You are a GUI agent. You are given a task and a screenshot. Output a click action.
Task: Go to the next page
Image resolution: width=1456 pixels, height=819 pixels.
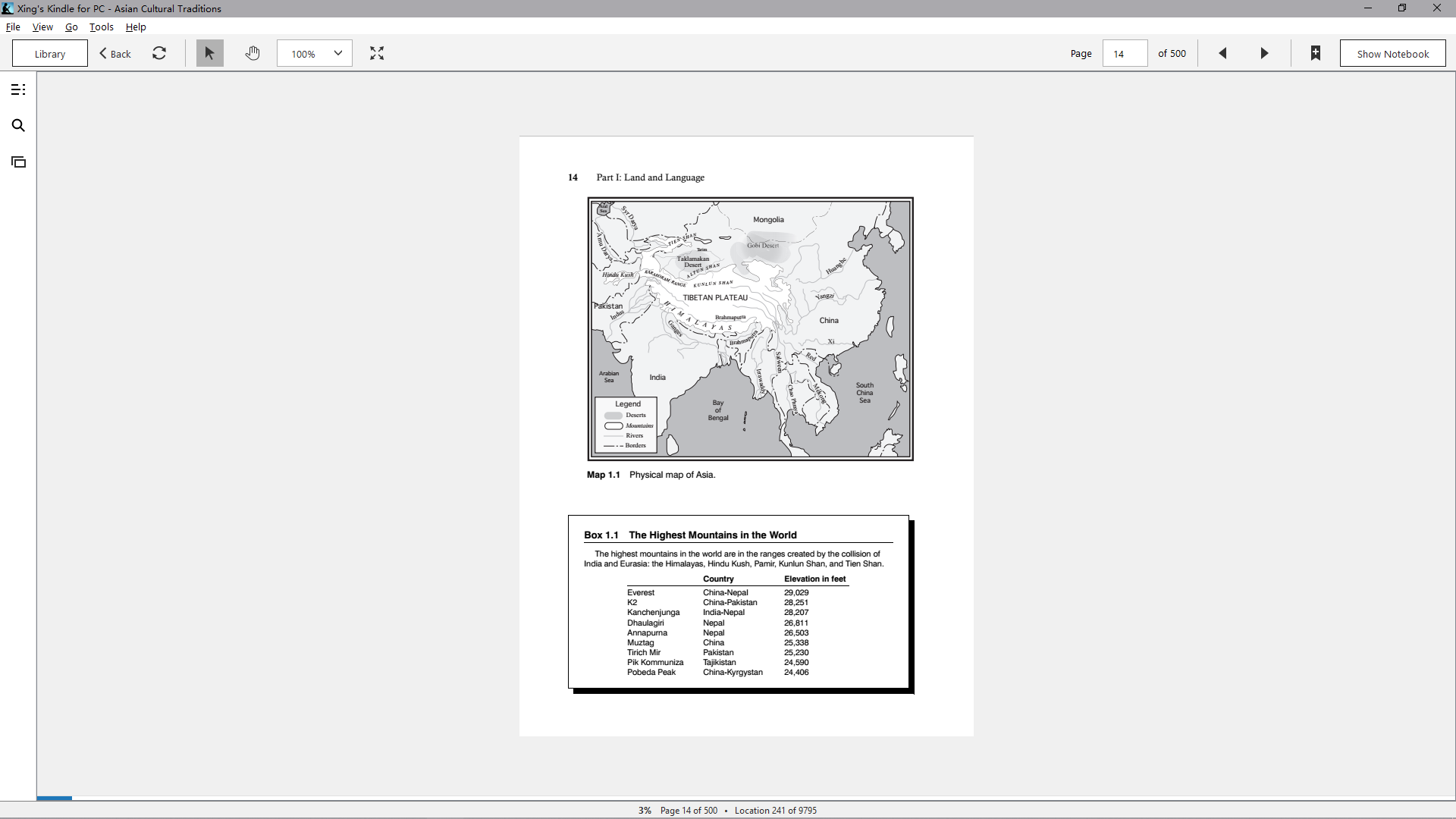pos(1264,53)
